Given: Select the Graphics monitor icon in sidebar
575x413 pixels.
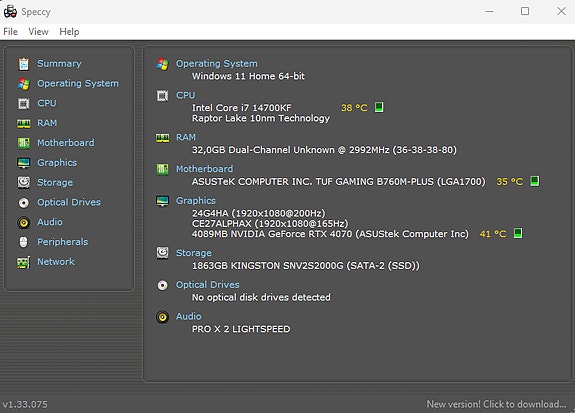Looking at the screenshot, I should (24, 163).
